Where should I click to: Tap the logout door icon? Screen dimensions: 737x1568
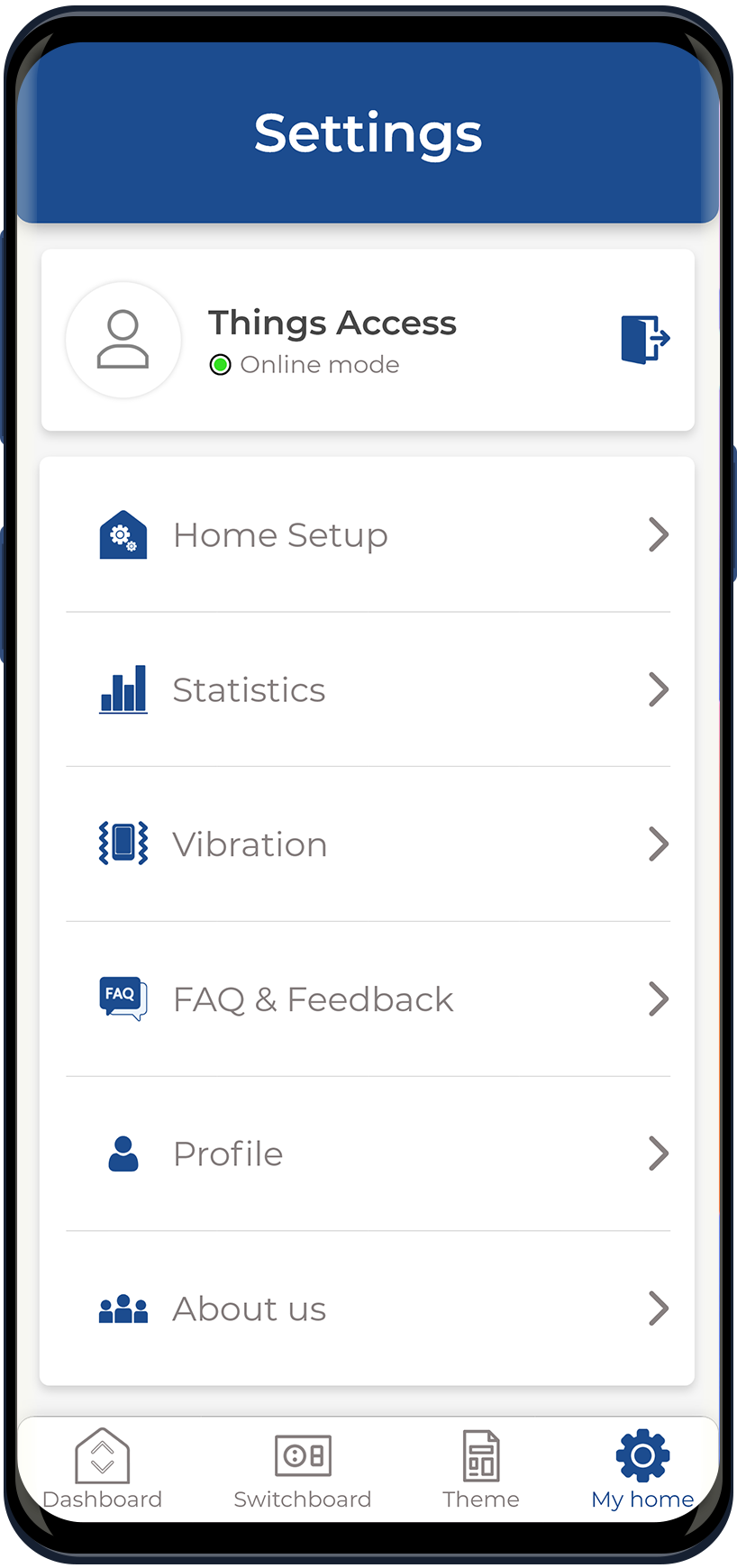[644, 340]
